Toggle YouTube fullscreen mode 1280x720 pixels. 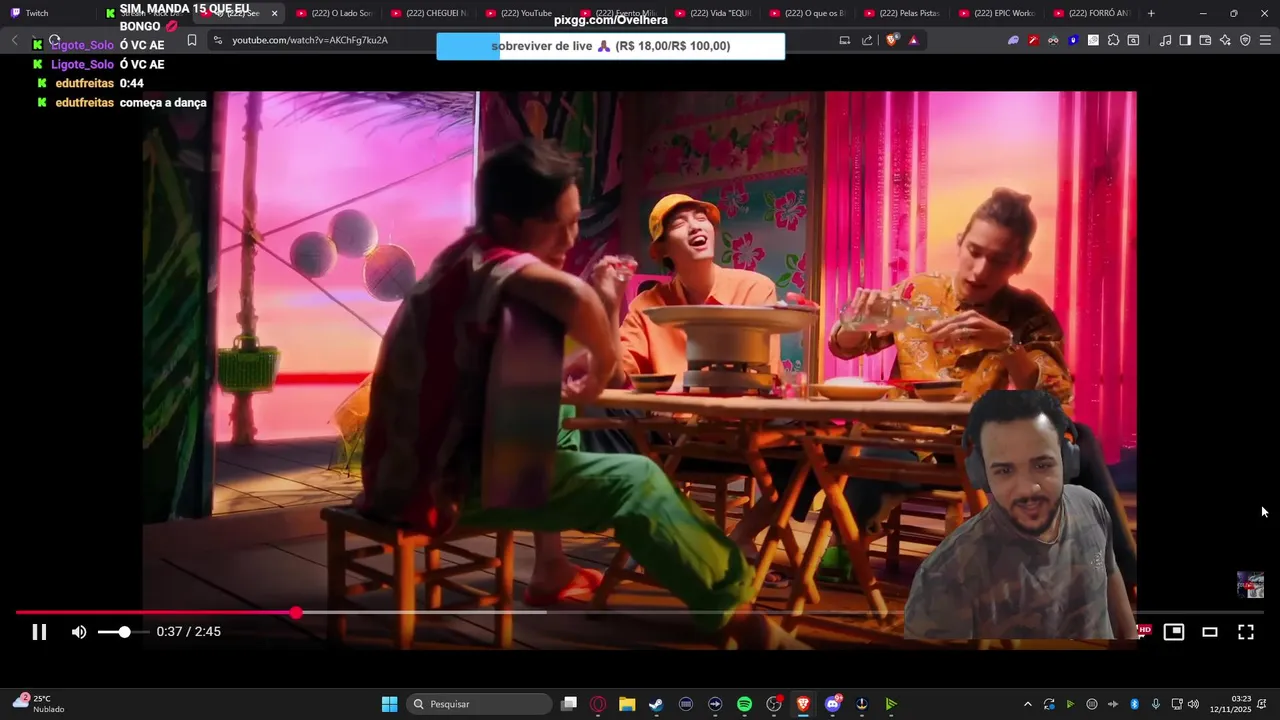pyautogui.click(x=1246, y=632)
